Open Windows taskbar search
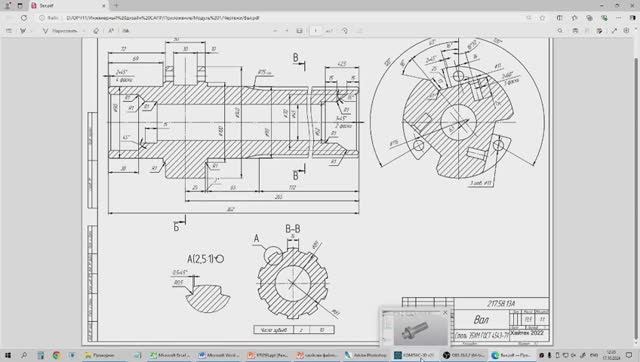 pyautogui.click(x=24, y=355)
